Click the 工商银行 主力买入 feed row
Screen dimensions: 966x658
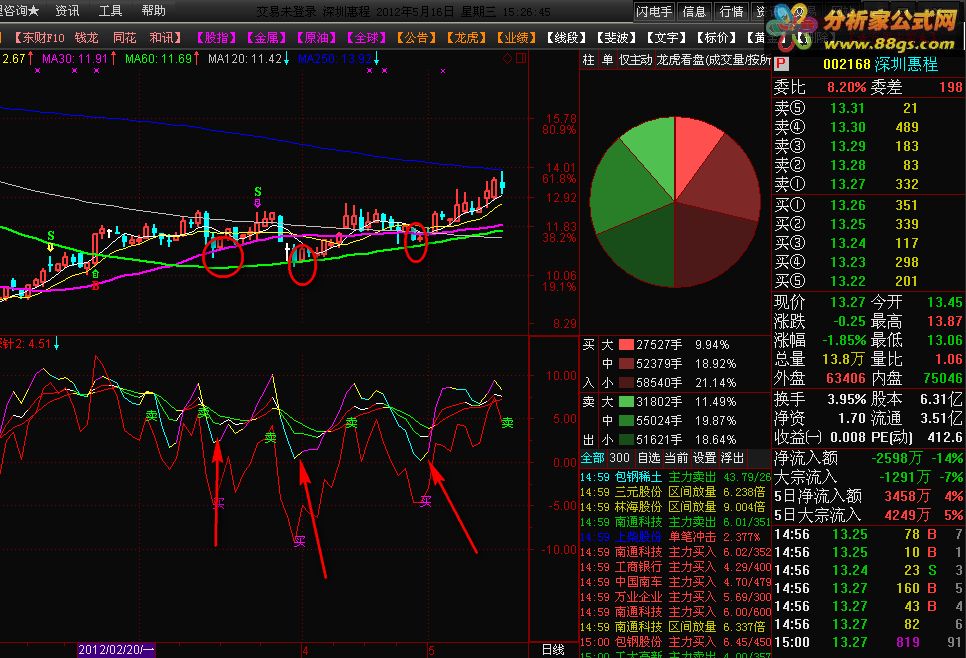(x=675, y=567)
